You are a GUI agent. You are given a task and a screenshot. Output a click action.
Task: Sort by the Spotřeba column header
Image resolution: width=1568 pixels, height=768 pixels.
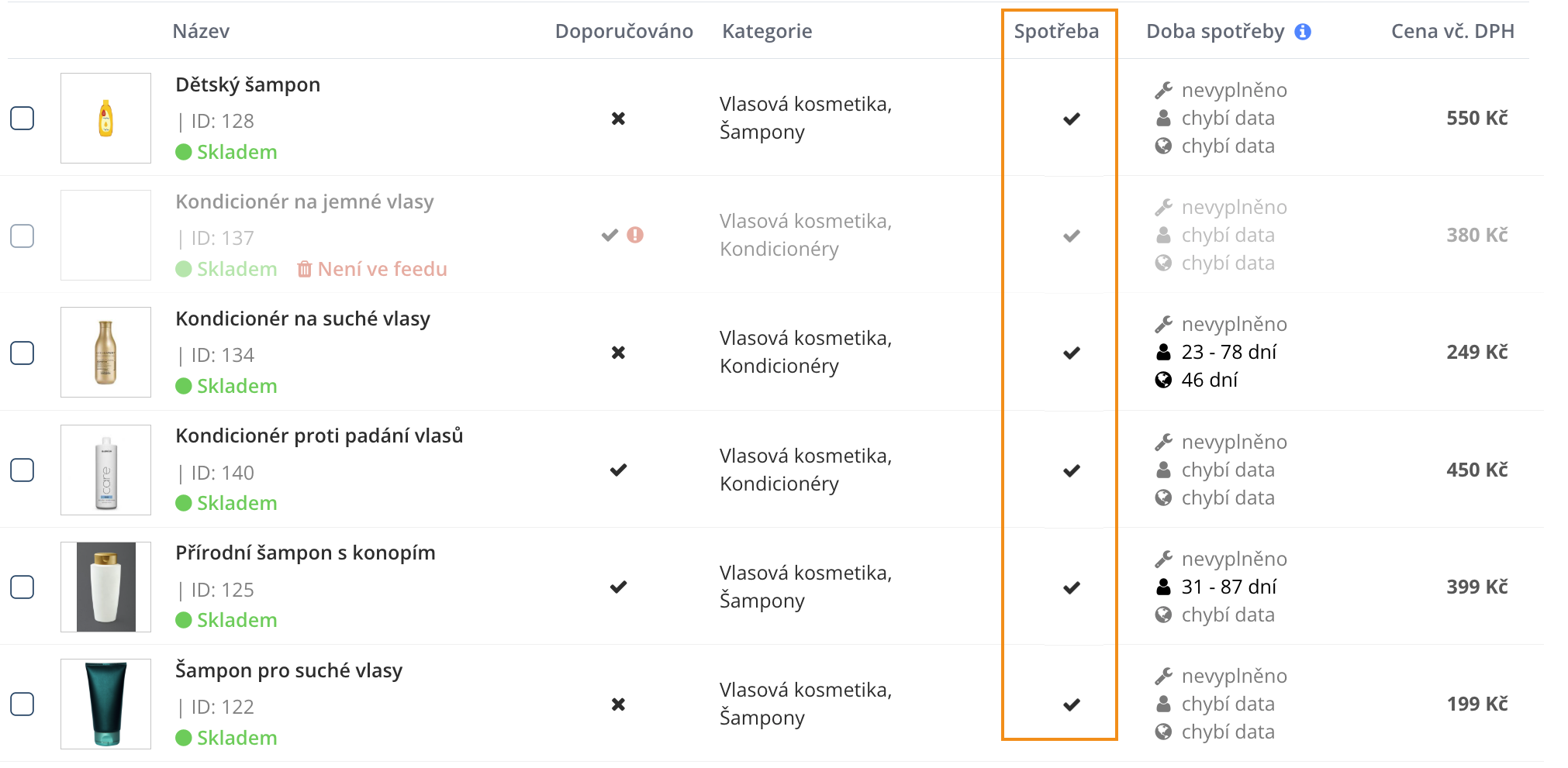point(1056,32)
